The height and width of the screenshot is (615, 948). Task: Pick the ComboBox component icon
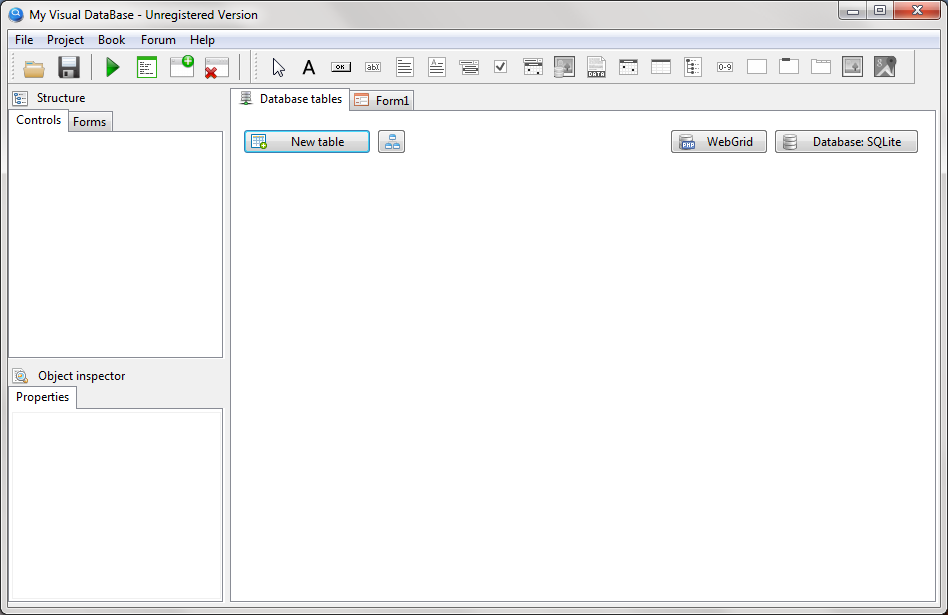pos(469,67)
